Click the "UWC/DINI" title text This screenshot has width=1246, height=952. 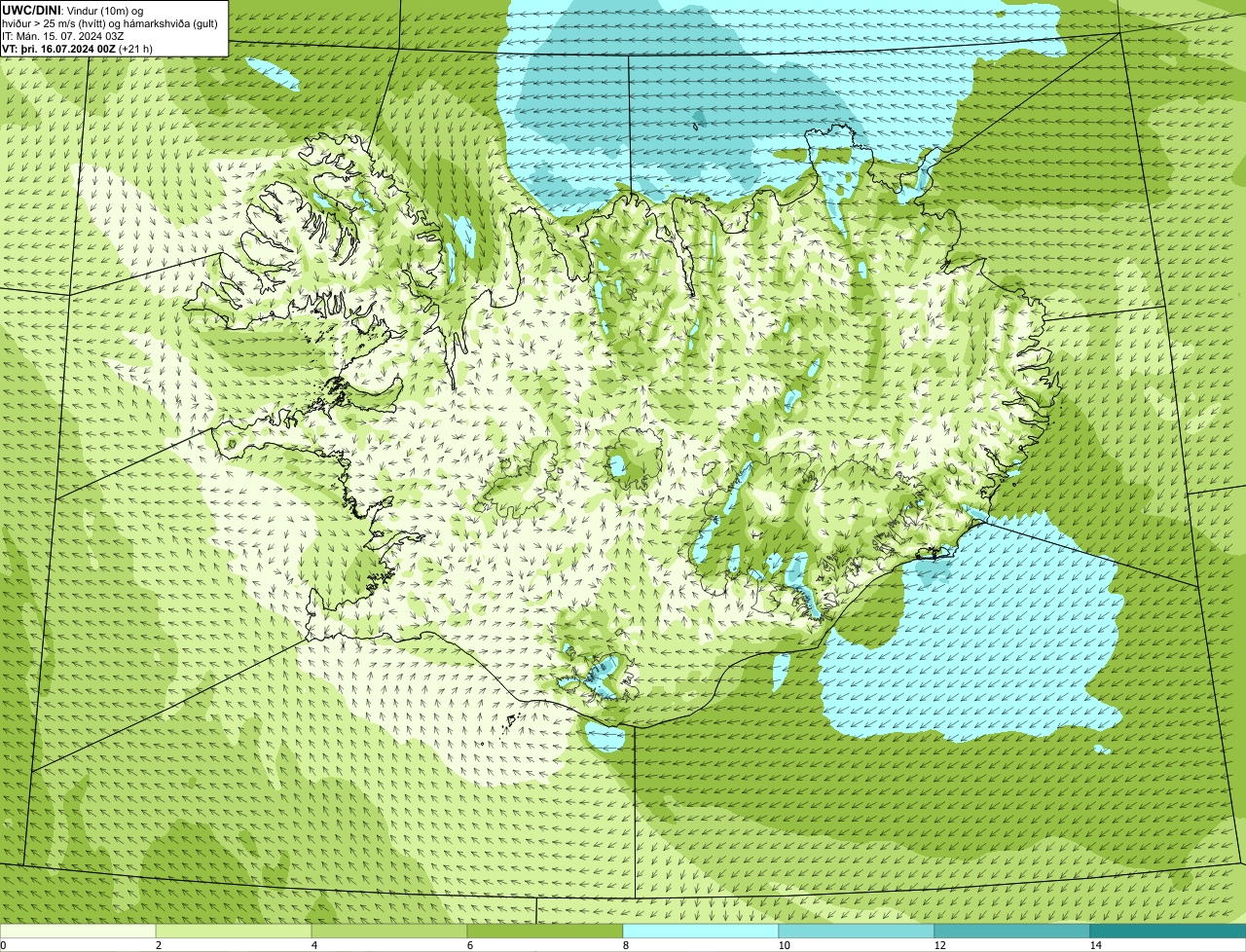coord(31,10)
